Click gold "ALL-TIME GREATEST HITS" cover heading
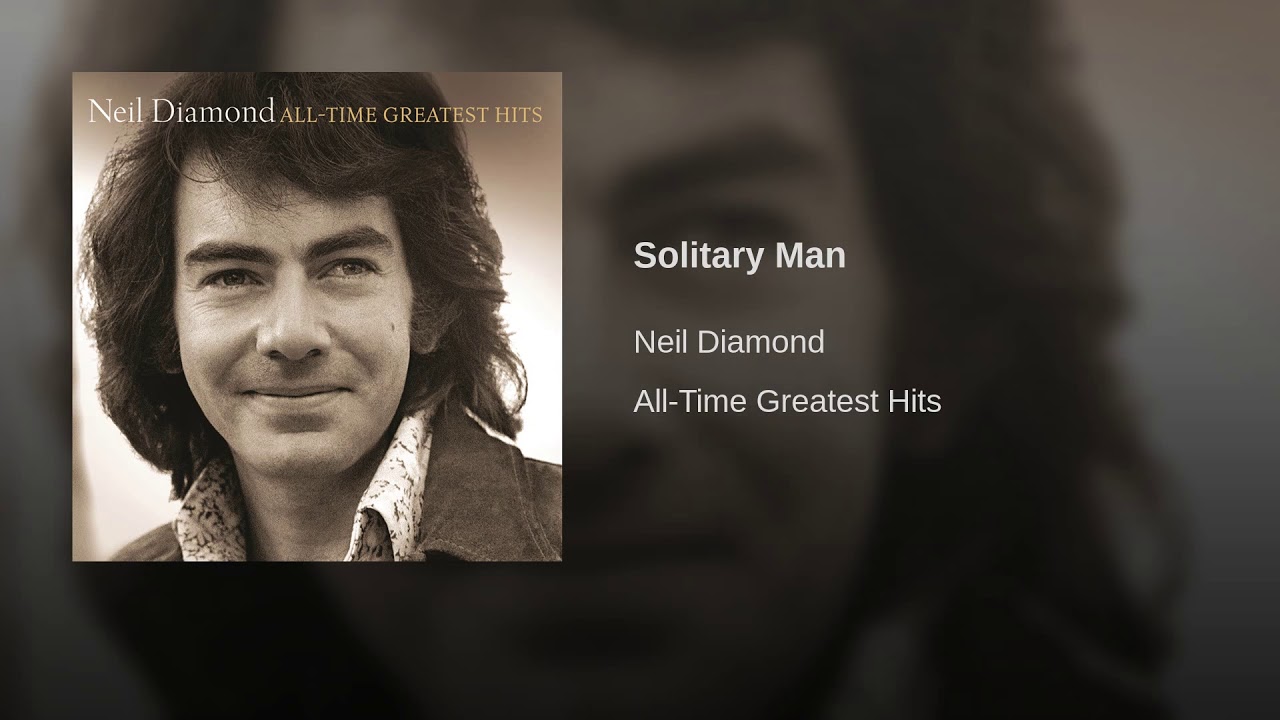 tap(411, 115)
